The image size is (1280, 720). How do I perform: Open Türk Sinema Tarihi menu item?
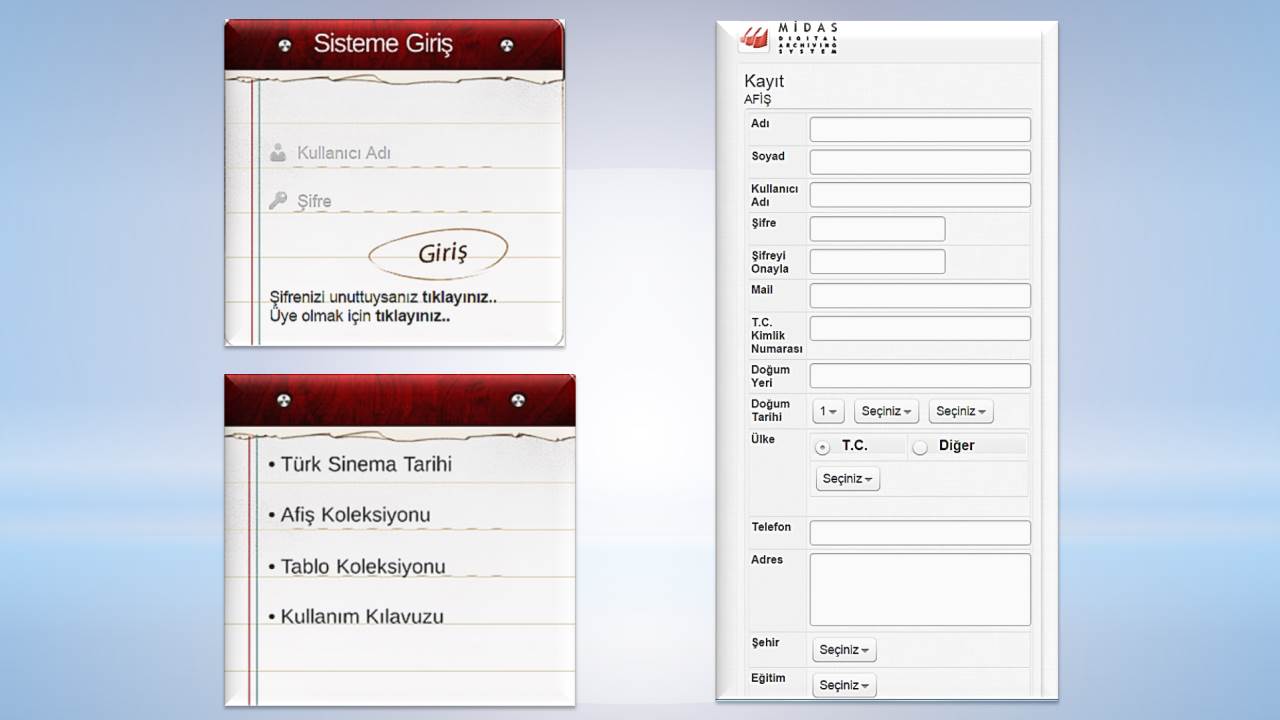(x=366, y=464)
